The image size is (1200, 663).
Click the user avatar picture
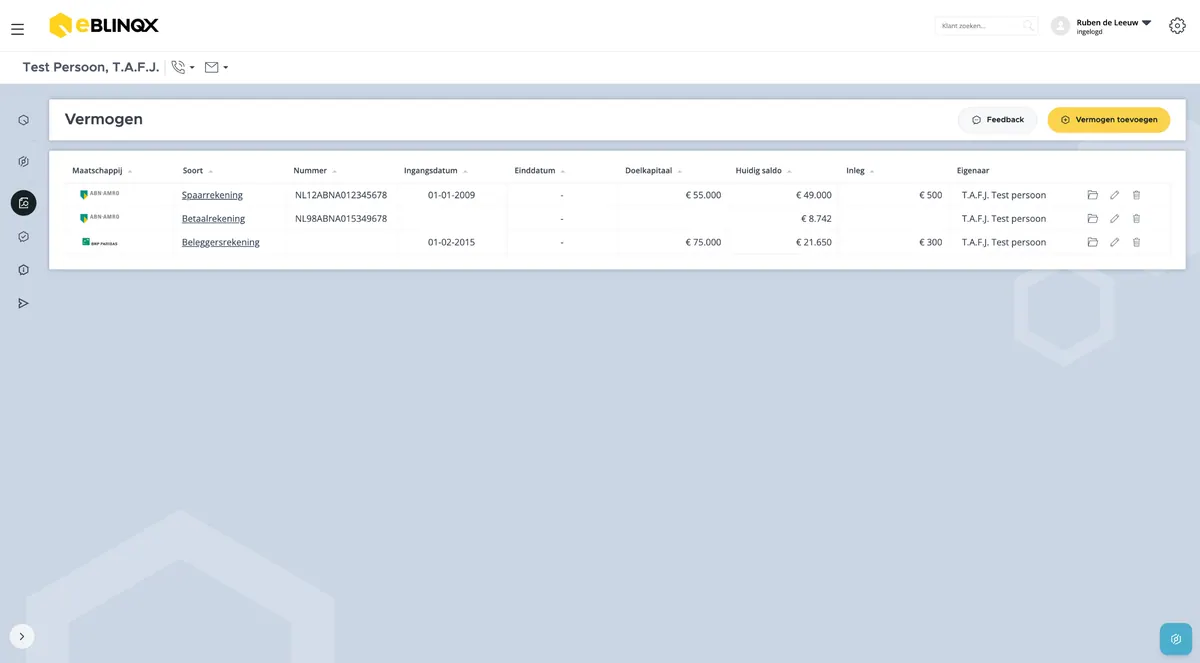(x=1061, y=26)
